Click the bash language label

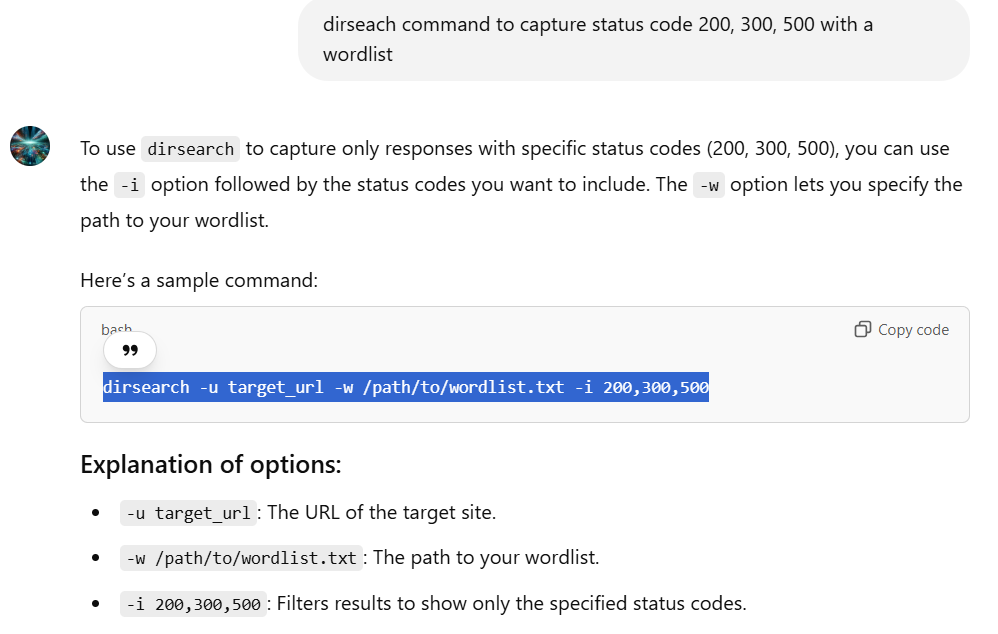tap(116, 328)
